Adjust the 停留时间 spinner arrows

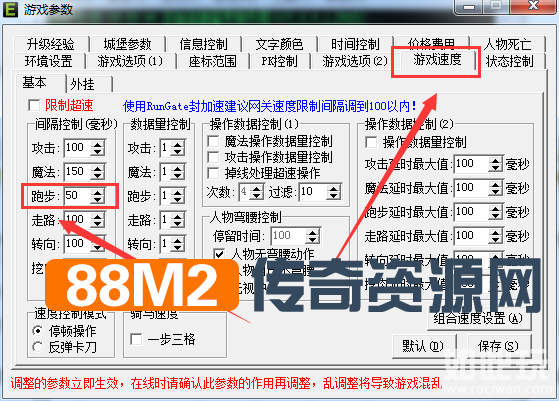tap(313, 236)
